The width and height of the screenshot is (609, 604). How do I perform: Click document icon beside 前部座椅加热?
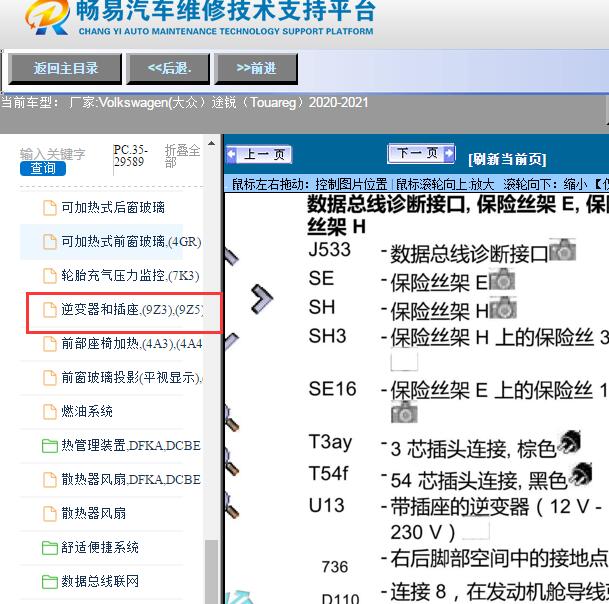click(49, 344)
